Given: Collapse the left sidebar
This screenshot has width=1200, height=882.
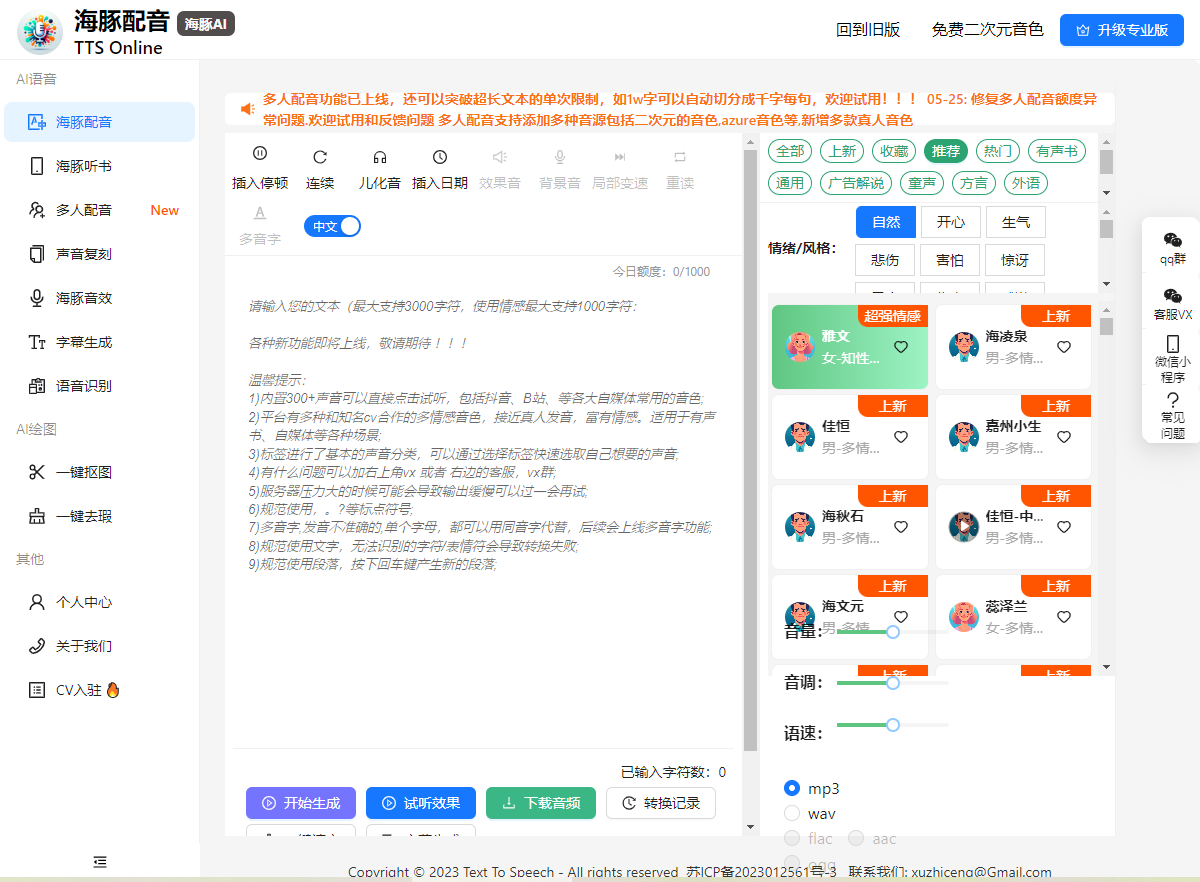Looking at the screenshot, I should click(x=99, y=861).
